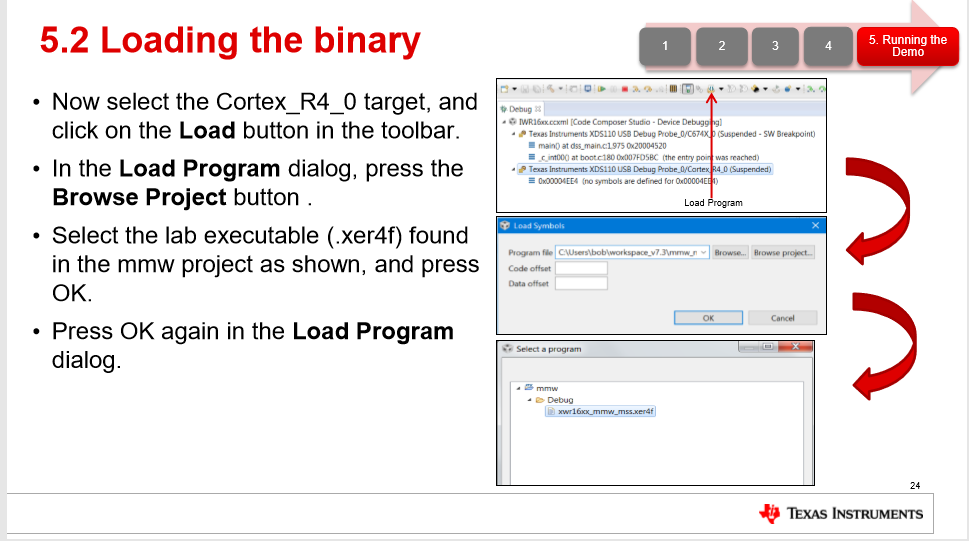Screen dimensions: 969x541
Task: Close the Load Symbols dialog
Action: pyautogui.click(x=815, y=226)
